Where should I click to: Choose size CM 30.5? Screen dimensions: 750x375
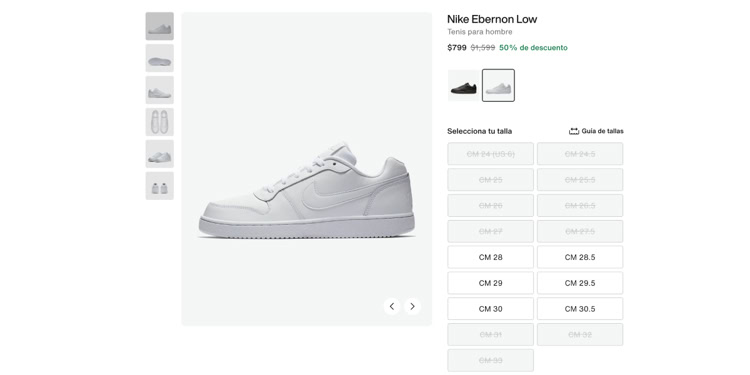click(580, 309)
